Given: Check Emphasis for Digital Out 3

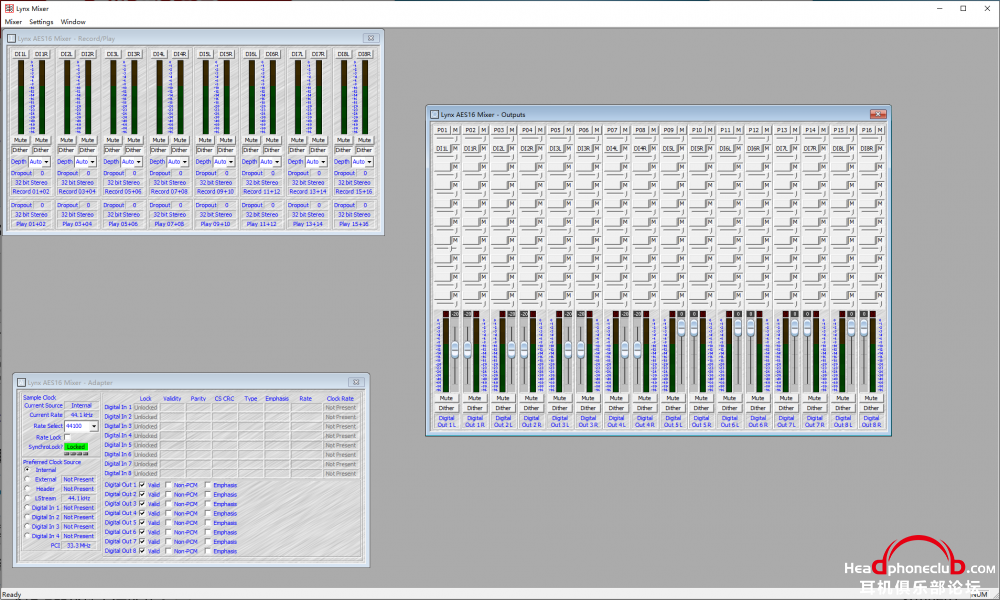Looking at the screenshot, I should click(208, 504).
